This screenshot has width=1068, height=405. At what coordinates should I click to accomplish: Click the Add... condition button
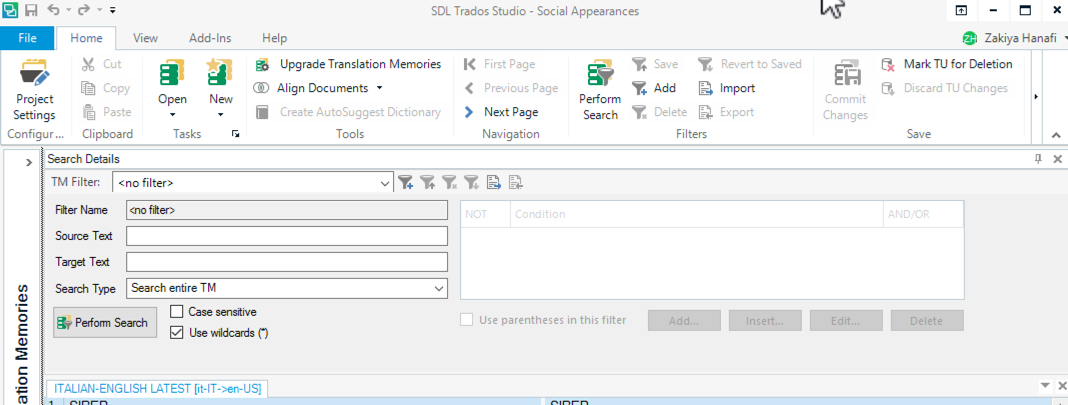point(684,321)
